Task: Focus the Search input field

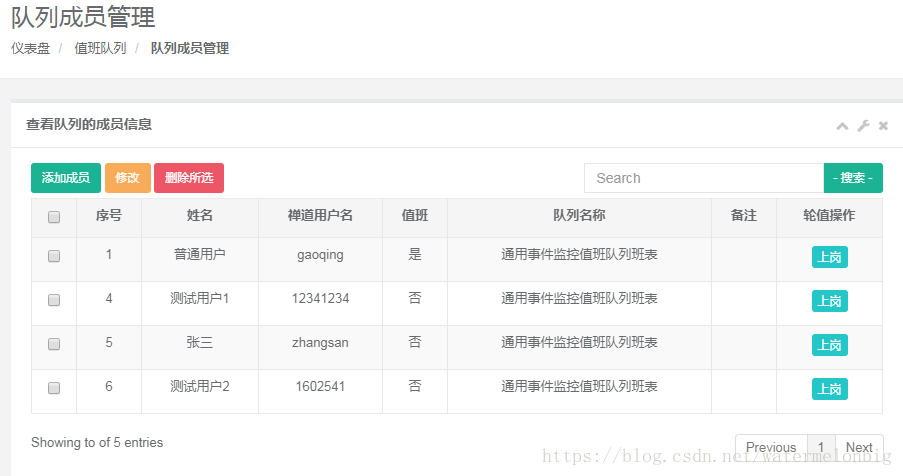Action: 703,178
